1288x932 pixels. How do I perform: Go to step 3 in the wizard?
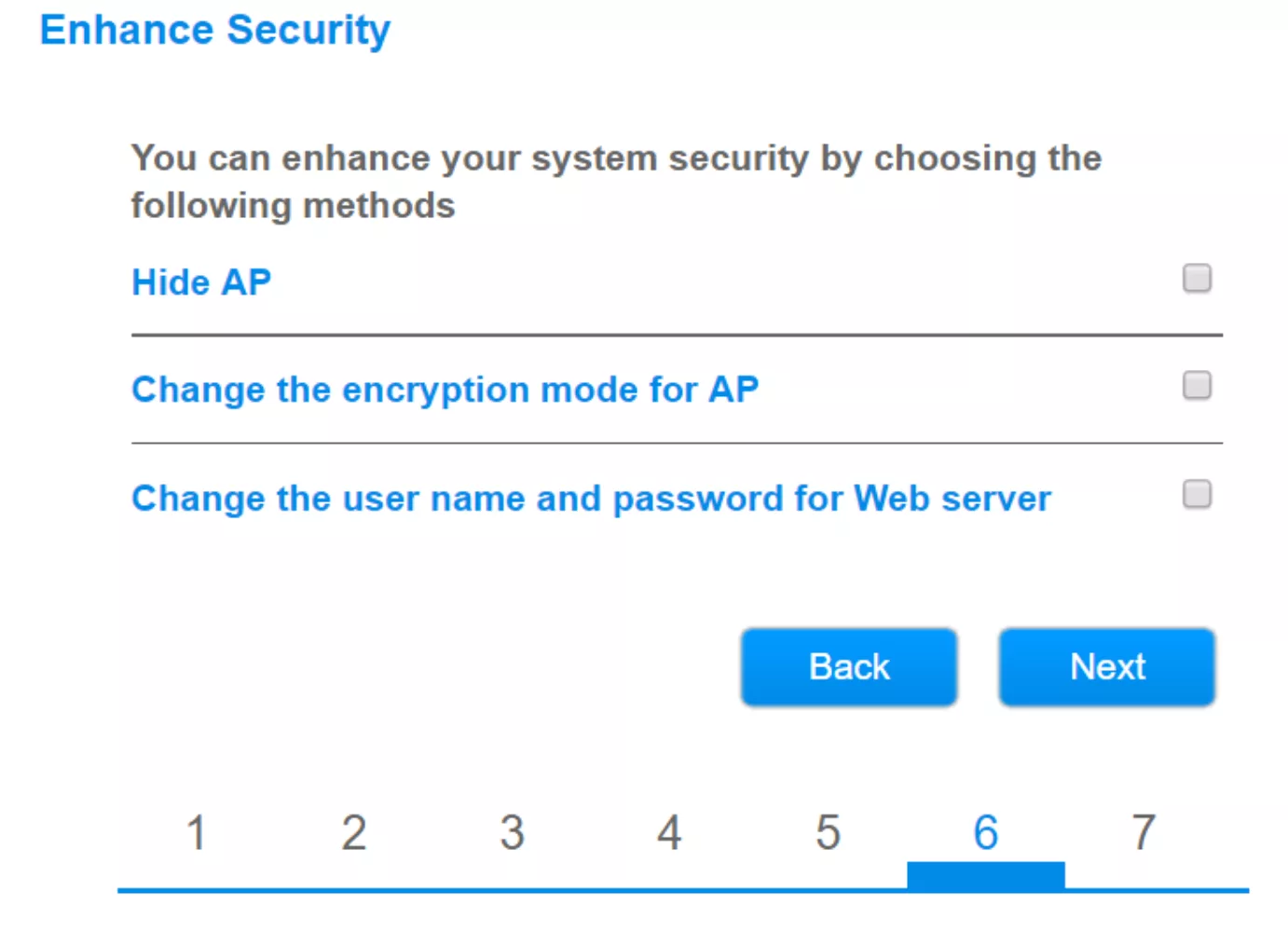[512, 832]
